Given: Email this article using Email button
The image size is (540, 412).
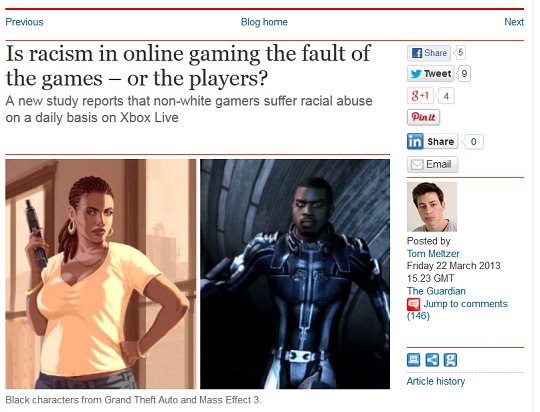Looking at the screenshot, I should pos(433,164).
